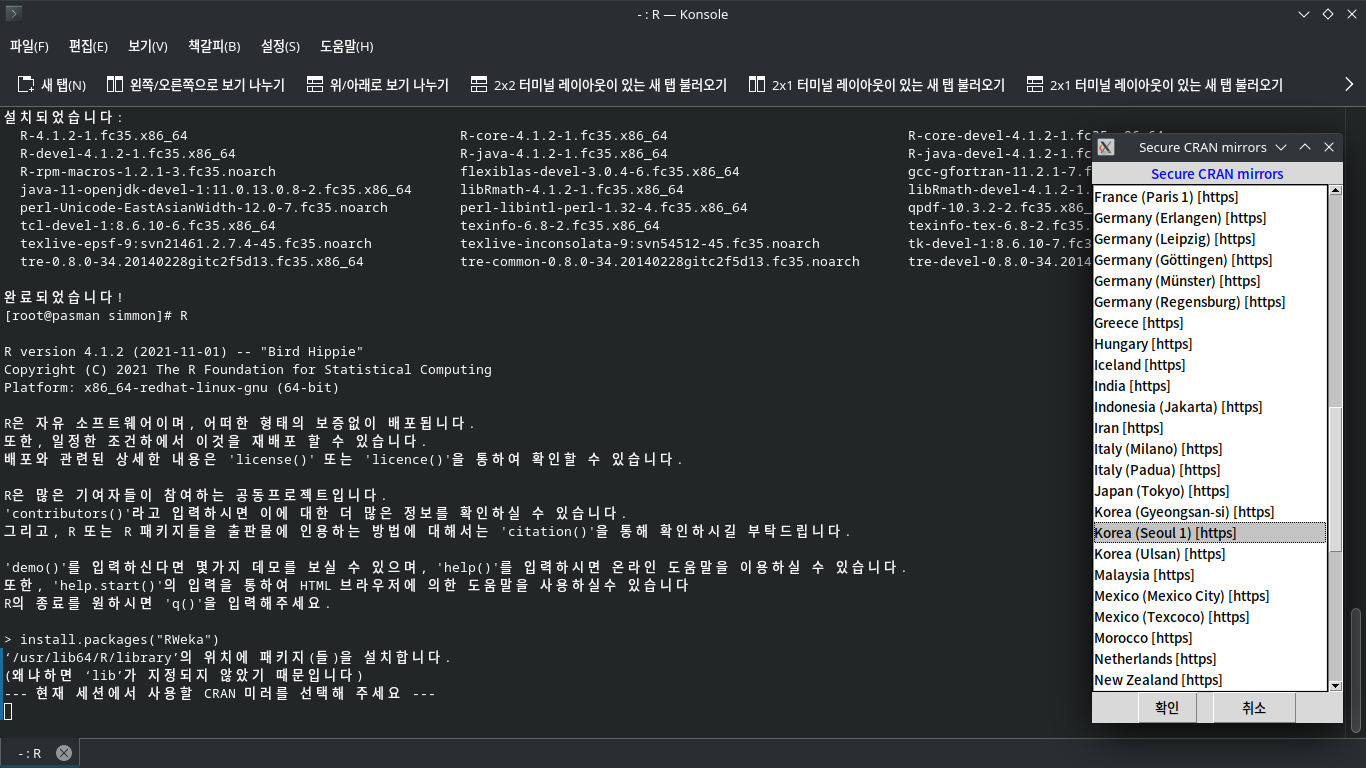Image resolution: width=1366 pixels, height=768 pixels.
Task: Click 취소 button in CRAN mirrors dialog
Action: click(x=1254, y=707)
